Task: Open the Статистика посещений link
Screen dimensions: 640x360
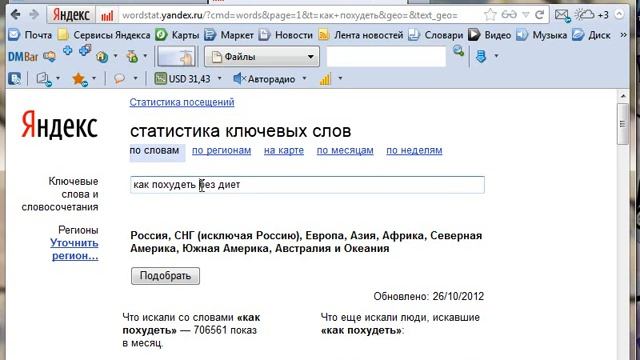Action: [182, 102]
